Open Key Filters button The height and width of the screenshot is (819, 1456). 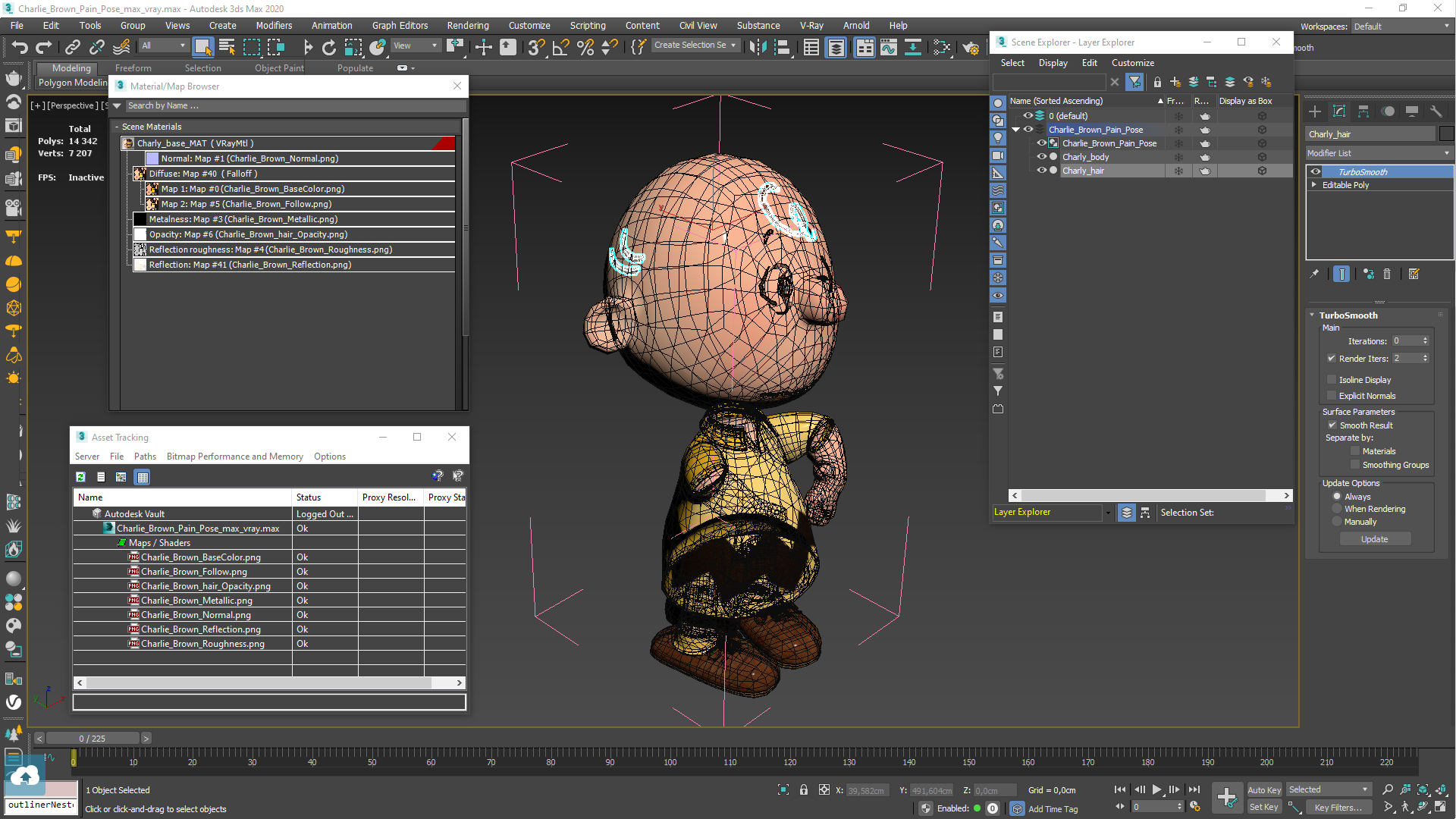click(x=1338, y=808)
